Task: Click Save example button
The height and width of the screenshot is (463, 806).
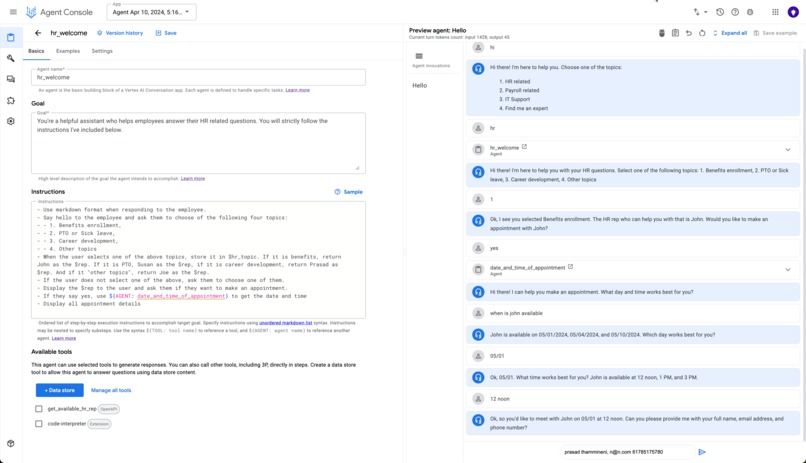Action: [775, 33]
